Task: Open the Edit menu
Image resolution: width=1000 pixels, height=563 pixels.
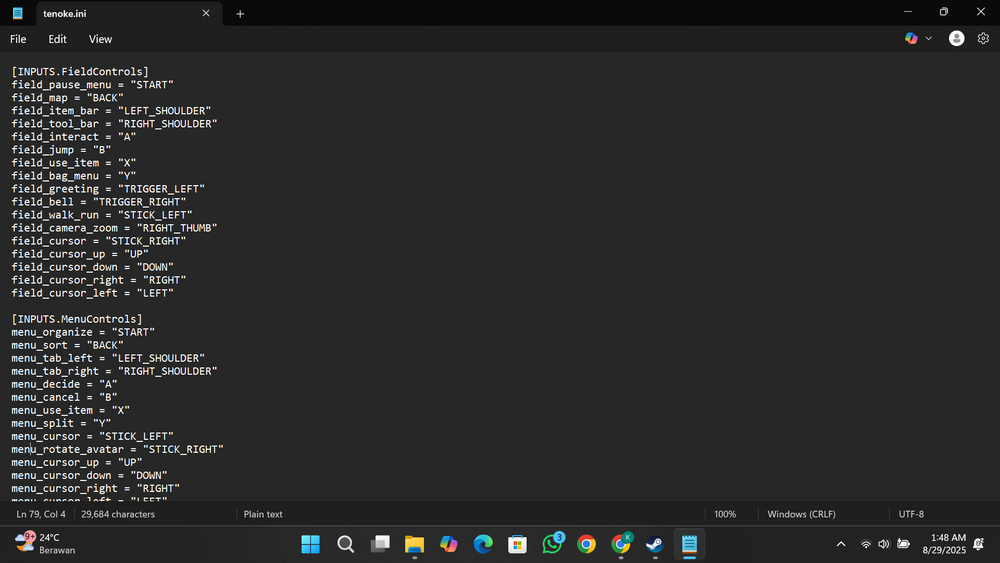Action: coord(57,39)
